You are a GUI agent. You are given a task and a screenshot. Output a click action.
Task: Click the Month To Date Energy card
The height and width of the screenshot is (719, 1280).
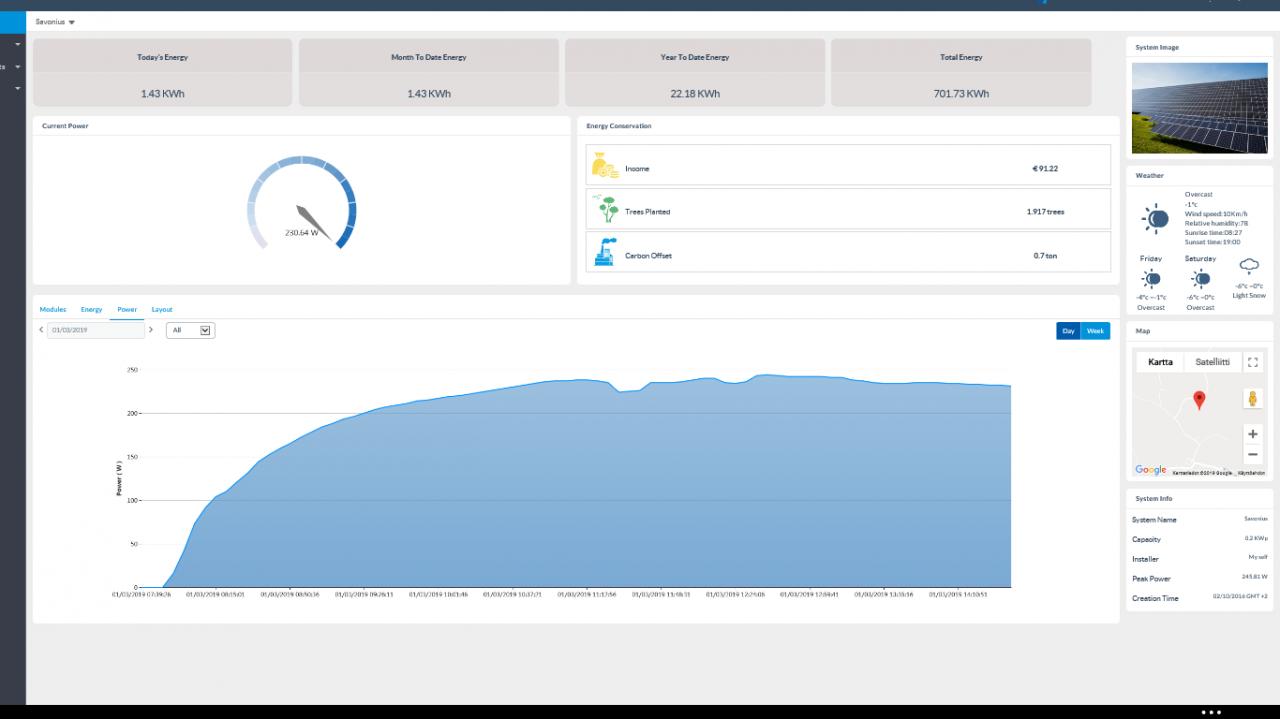coord(429,73)
